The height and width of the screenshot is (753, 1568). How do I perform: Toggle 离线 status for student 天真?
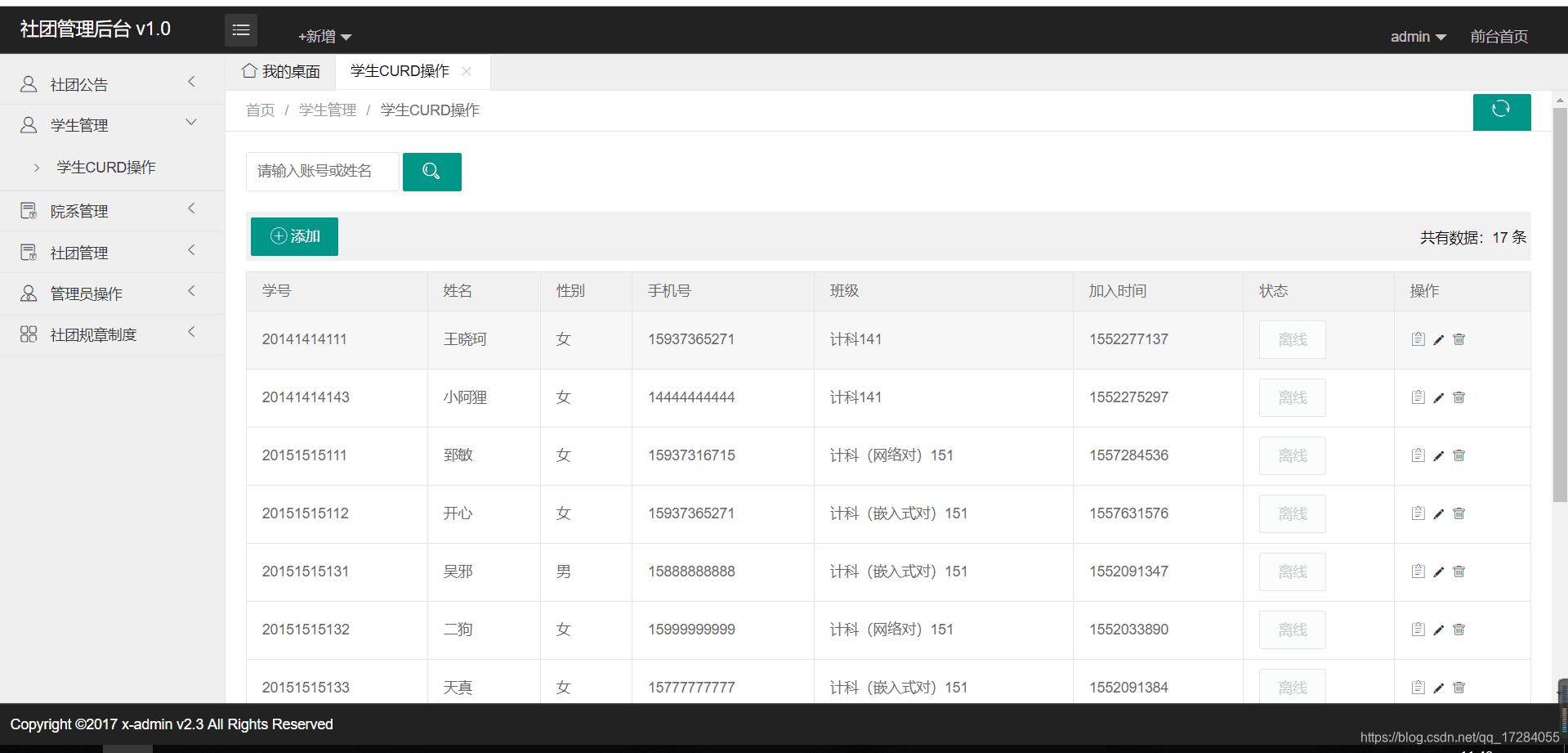coord(1293,686)
